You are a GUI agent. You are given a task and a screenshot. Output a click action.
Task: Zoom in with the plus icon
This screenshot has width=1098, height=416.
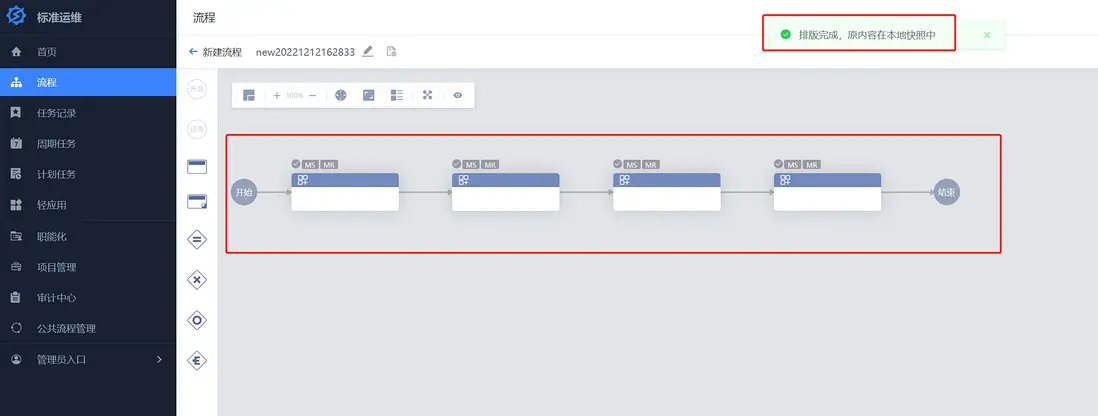pyautogui.click(x=277, y=95)
